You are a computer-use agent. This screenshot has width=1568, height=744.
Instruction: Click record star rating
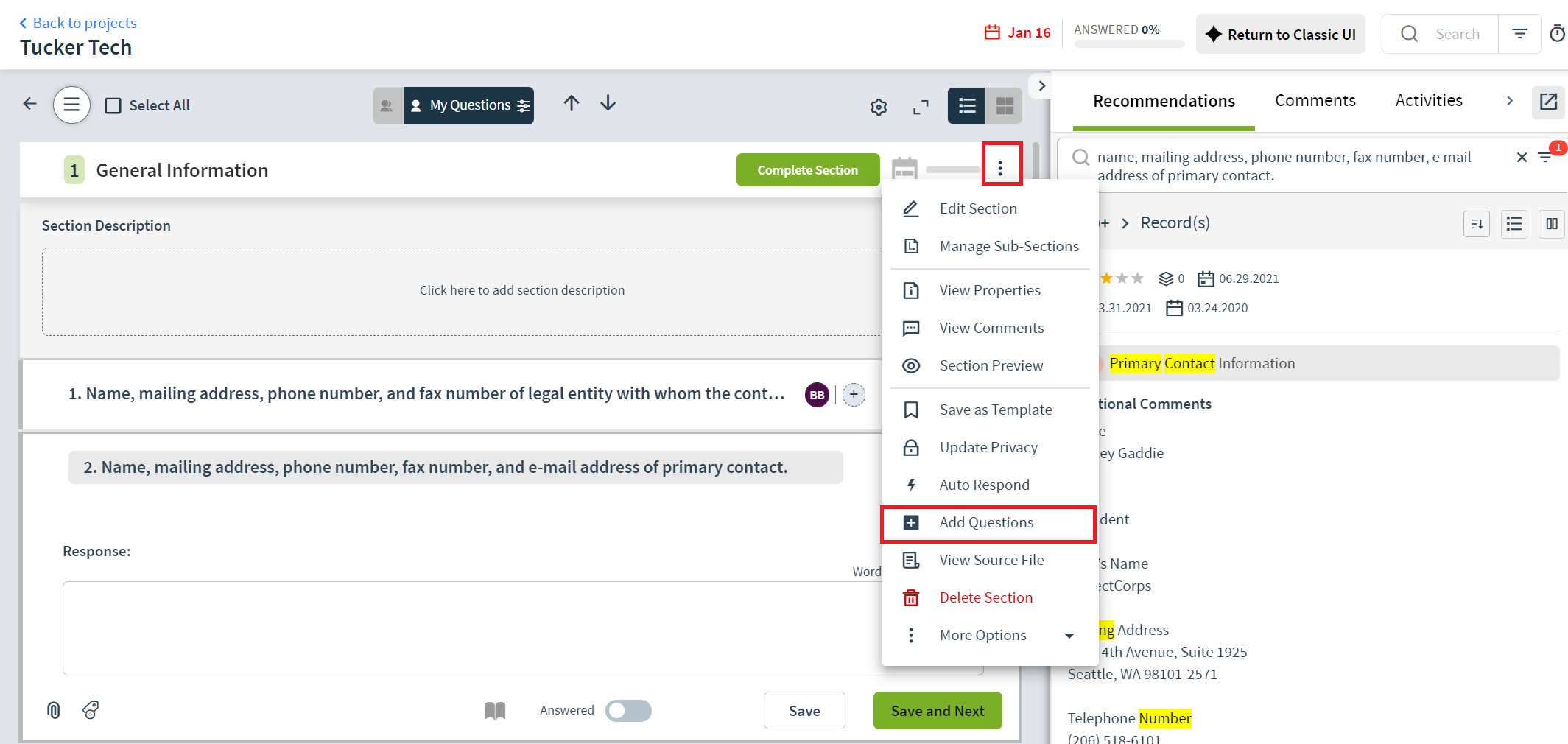(1121, 278)
